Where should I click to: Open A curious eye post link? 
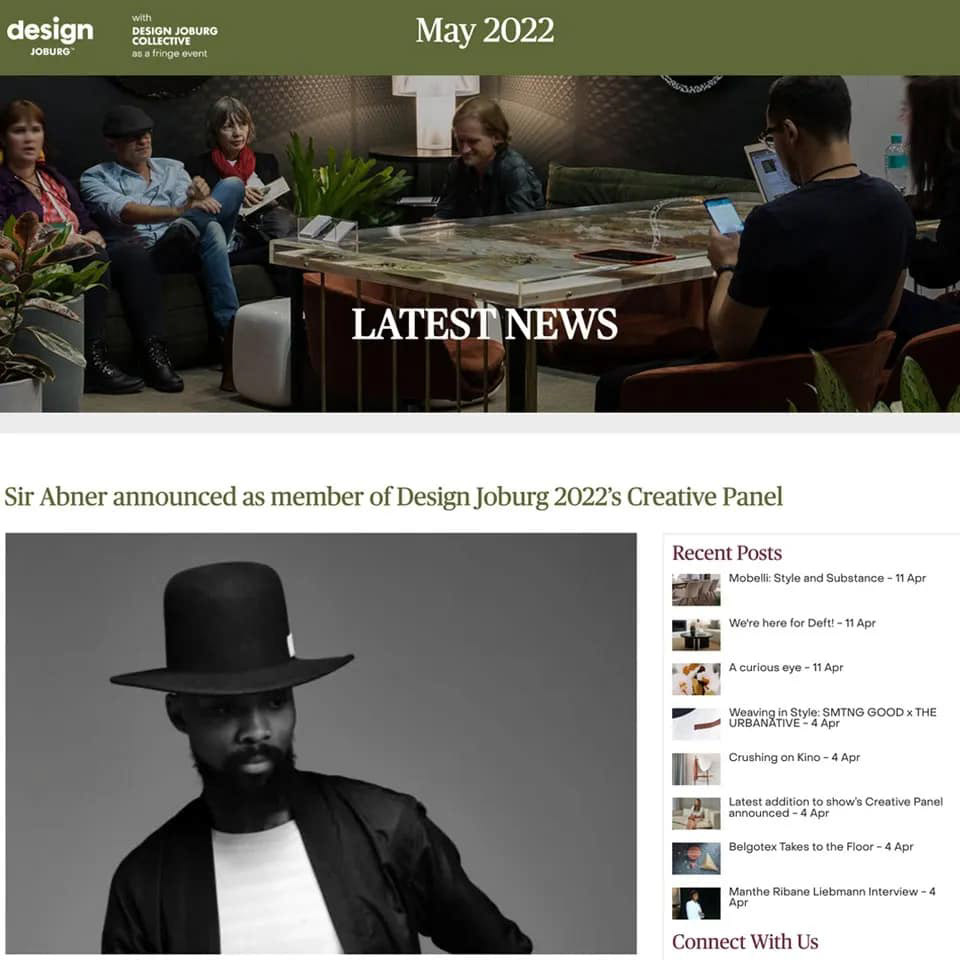click(x=786, y=667)
